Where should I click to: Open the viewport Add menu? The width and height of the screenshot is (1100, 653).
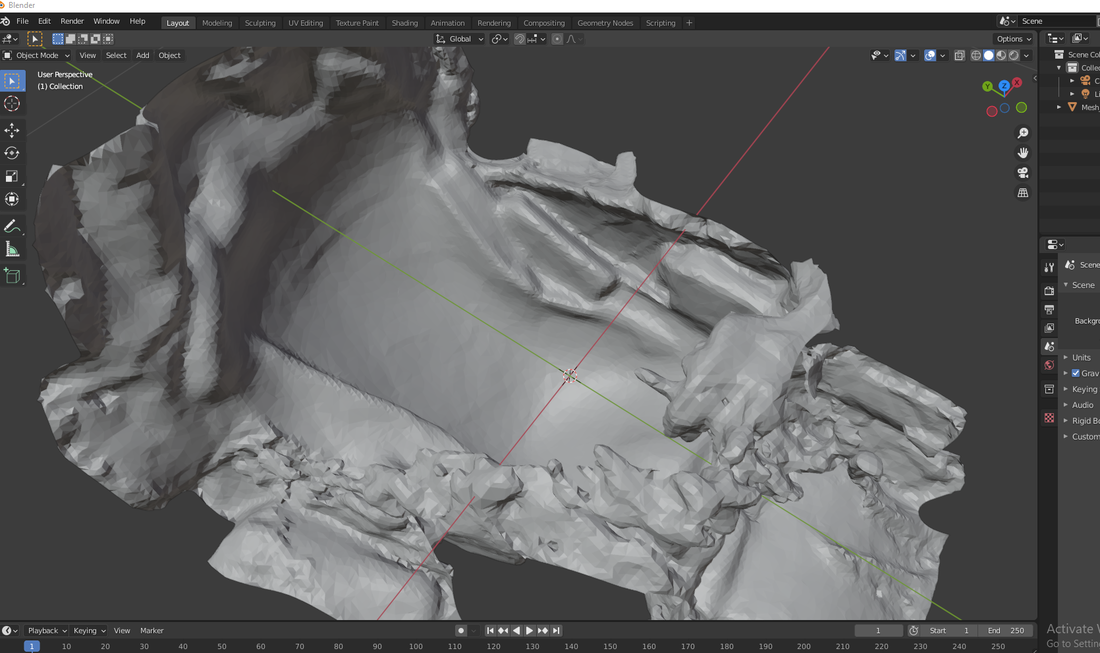click(x=142, y=55)
